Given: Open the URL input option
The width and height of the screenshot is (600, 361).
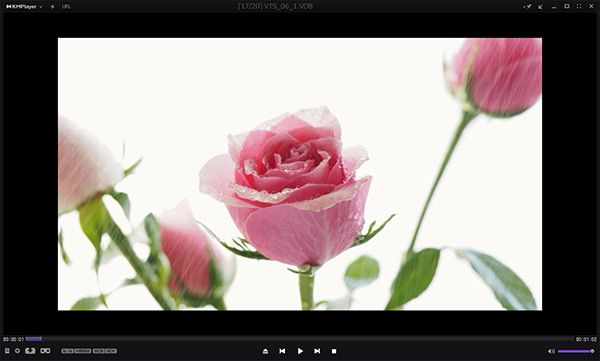Looking at the screenshot, I should tap(66, 7).
